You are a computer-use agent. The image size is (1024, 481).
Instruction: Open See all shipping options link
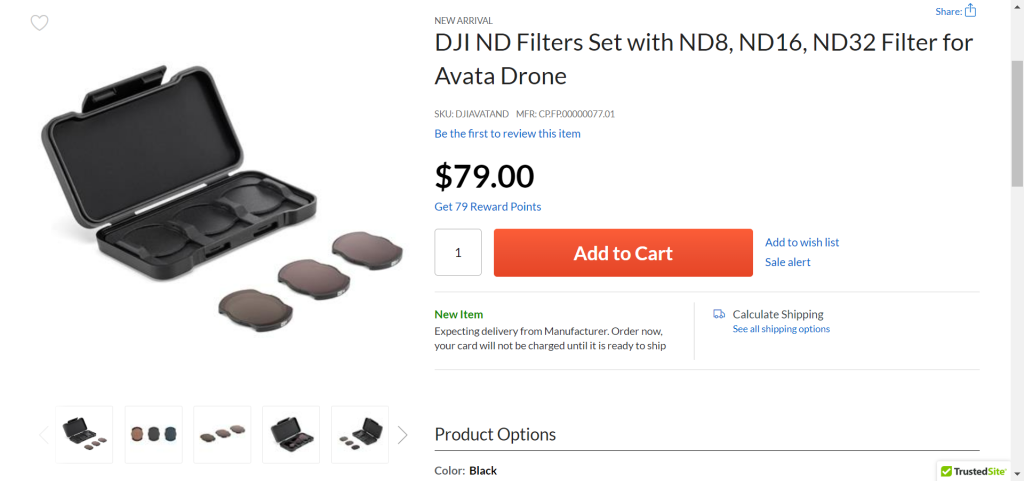tap(781, 329)
